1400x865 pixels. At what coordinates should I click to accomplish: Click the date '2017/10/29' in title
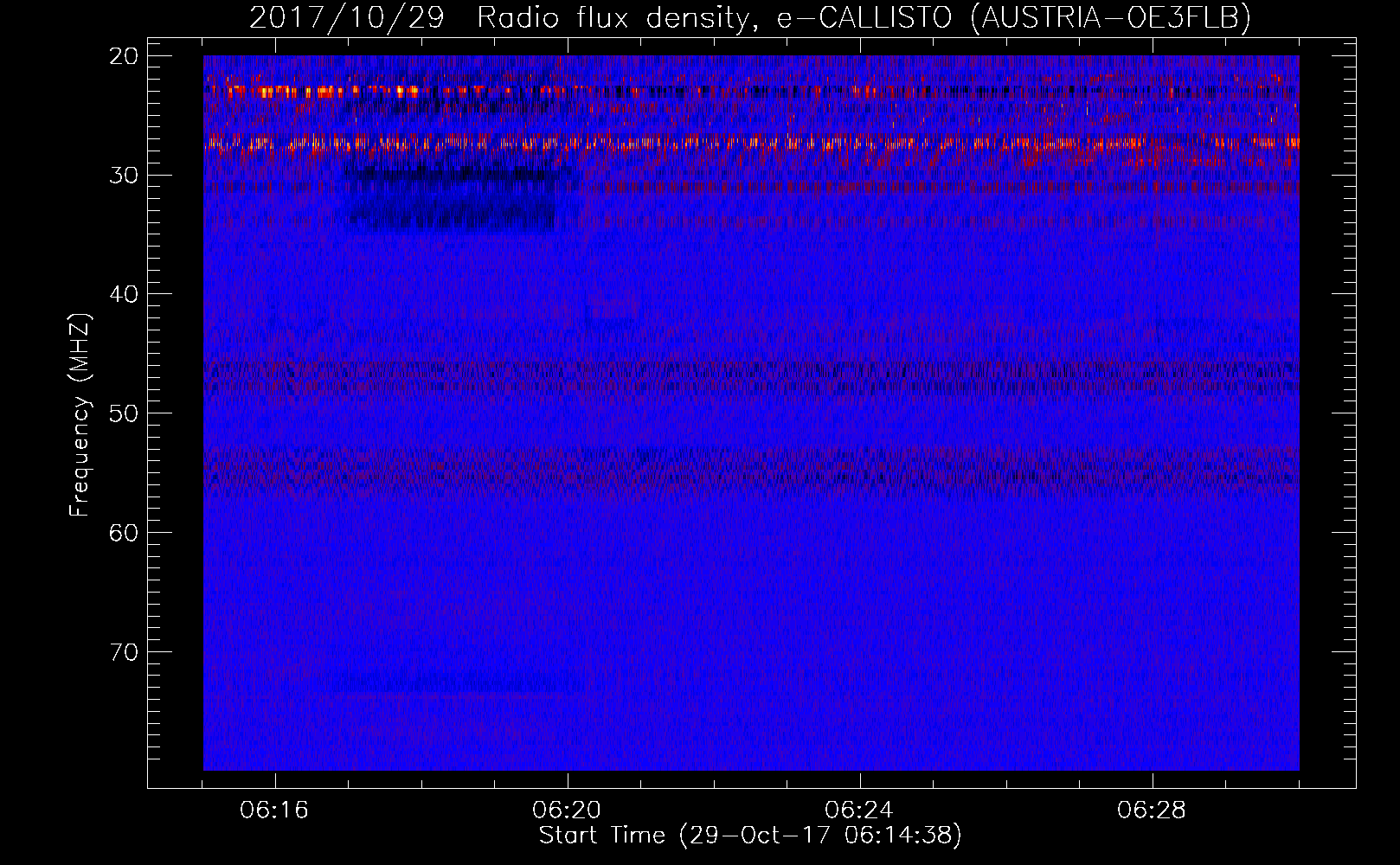tap(346, 17)
